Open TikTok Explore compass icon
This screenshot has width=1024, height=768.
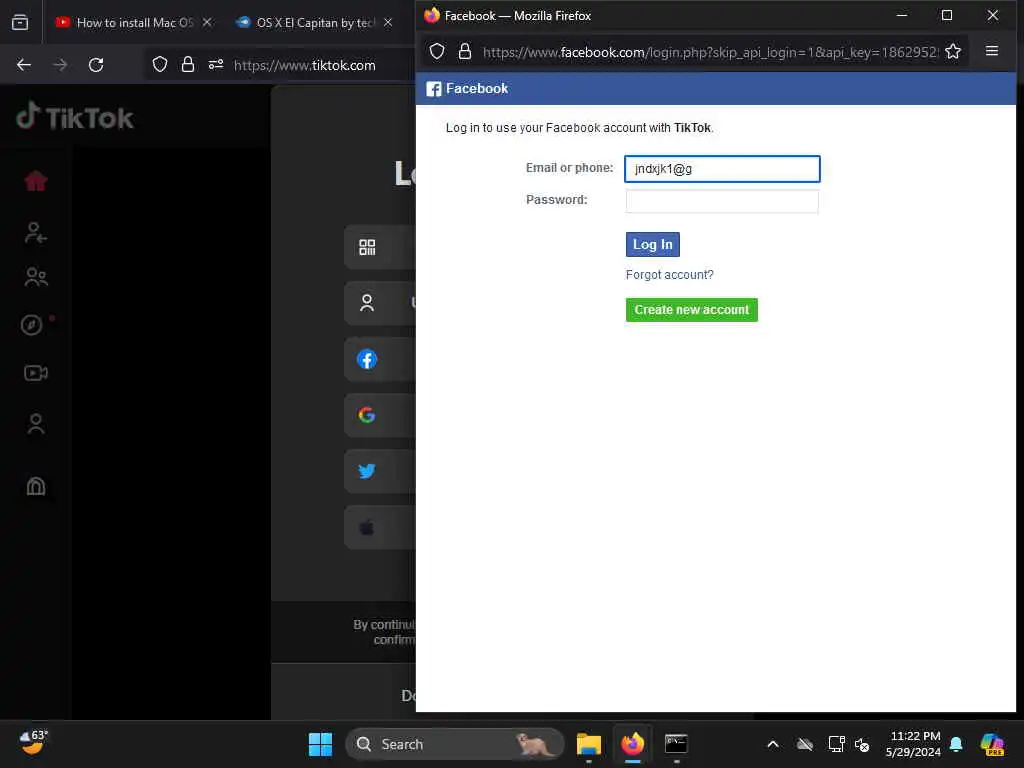click(31, 325)
